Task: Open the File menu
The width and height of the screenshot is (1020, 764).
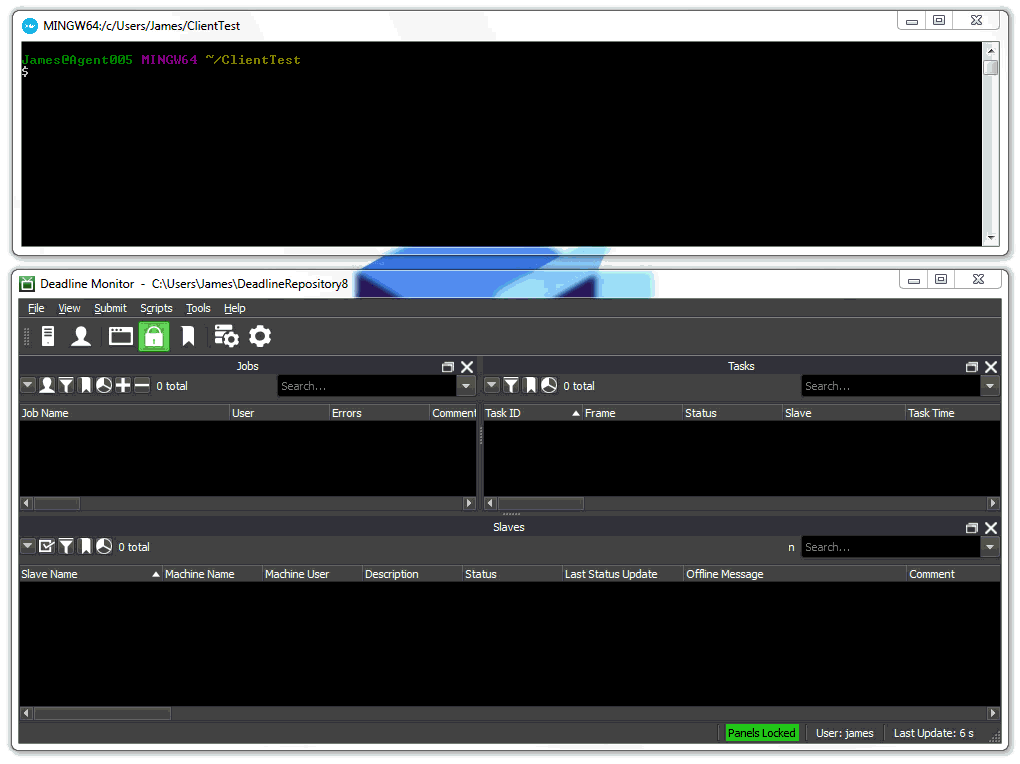Action: coord(36,308)
